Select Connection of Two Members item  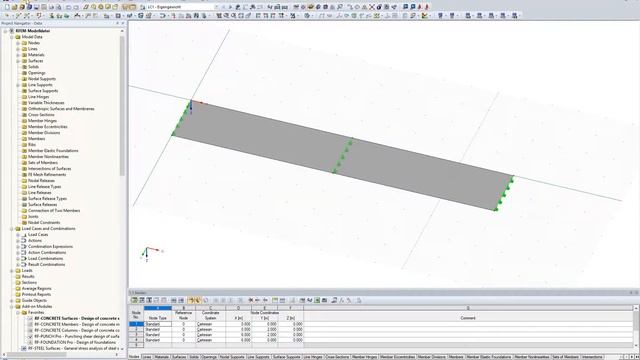click(x=54, y=211)
